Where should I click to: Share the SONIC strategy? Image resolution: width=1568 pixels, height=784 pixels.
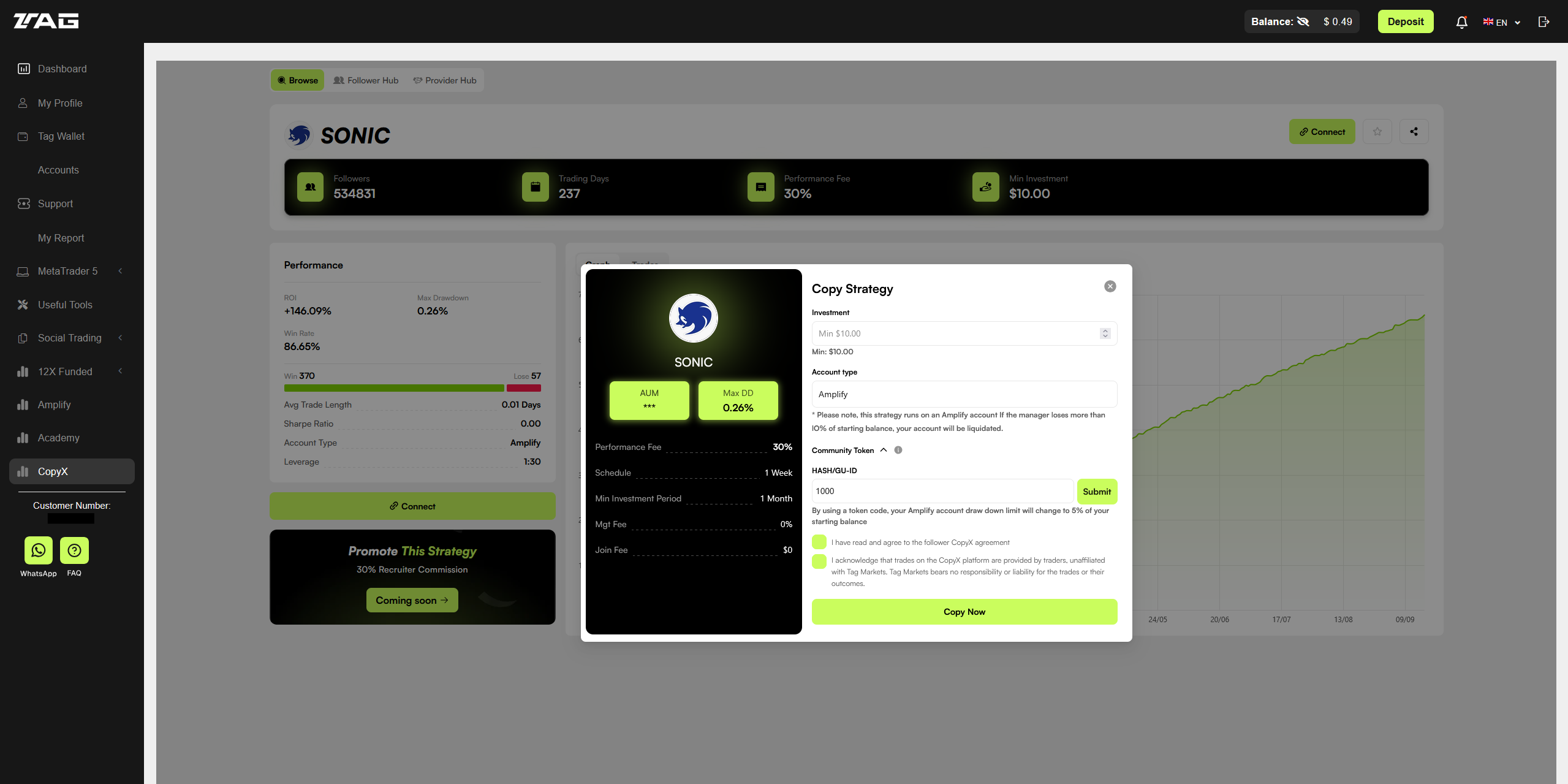coord(1414,132)
